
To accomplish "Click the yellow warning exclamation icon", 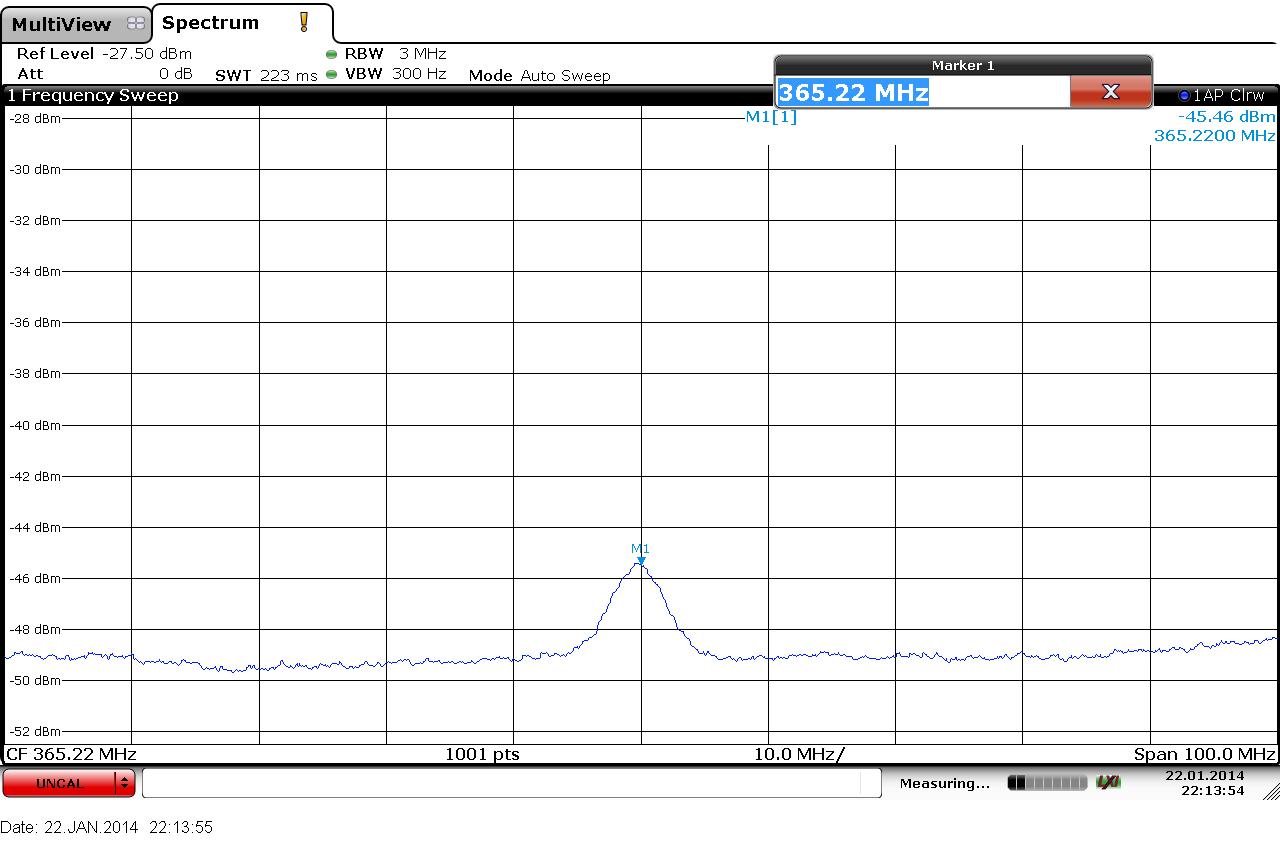I will [x=304, y=22].
